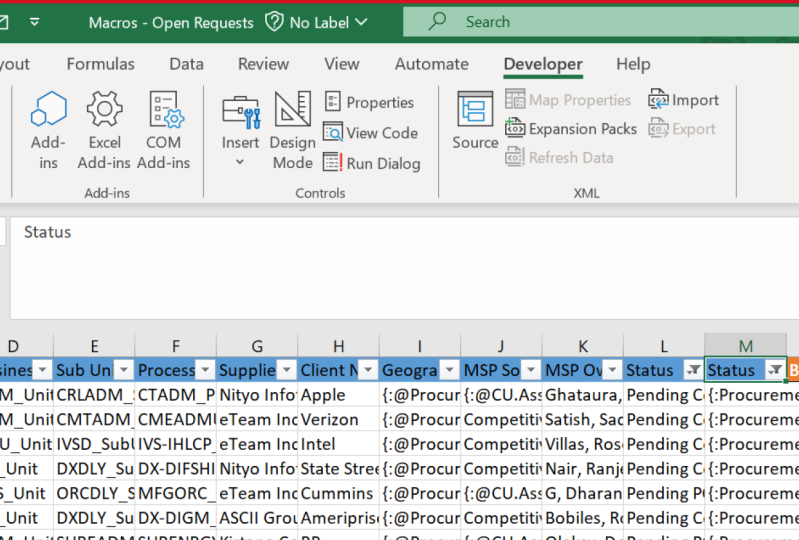Image resolution: width=799 pixels, height=540 pixels.
Task: Open the Help tab
Action: coord(633,64)
